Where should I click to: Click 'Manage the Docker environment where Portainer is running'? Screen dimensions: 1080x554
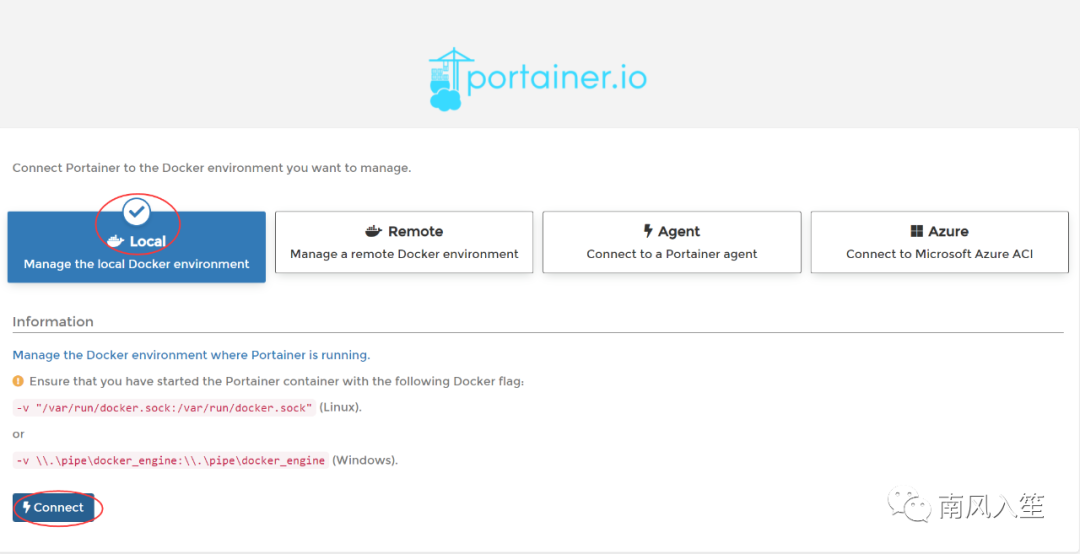click(191, 356)
